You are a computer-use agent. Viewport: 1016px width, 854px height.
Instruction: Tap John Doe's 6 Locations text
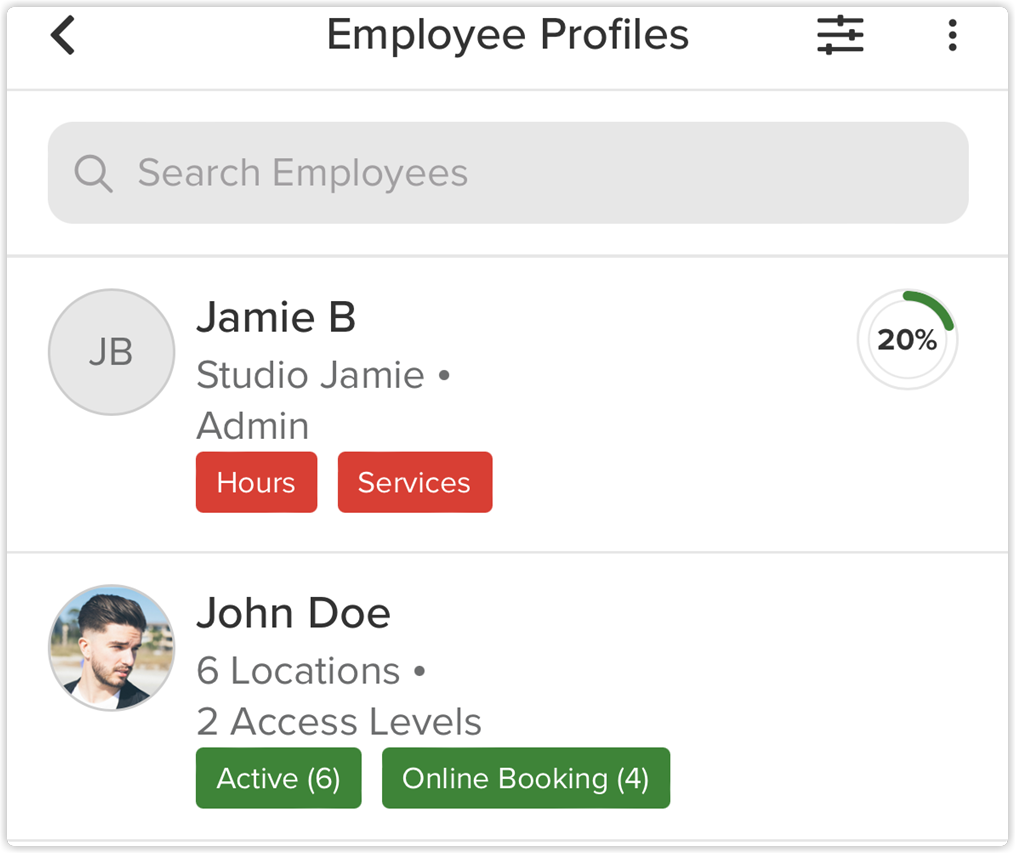[298, 671]
